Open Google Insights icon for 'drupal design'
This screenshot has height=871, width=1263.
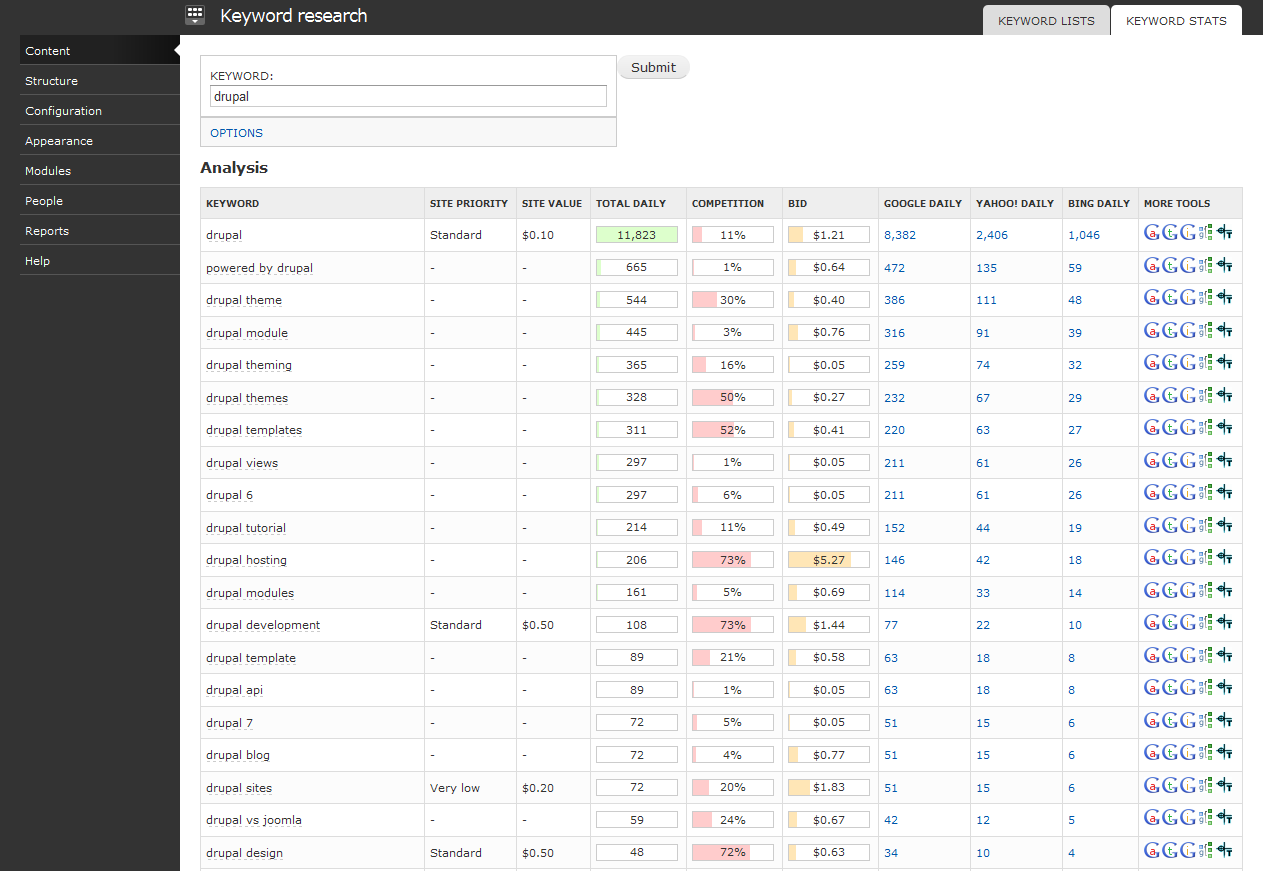click(1188, 852)
